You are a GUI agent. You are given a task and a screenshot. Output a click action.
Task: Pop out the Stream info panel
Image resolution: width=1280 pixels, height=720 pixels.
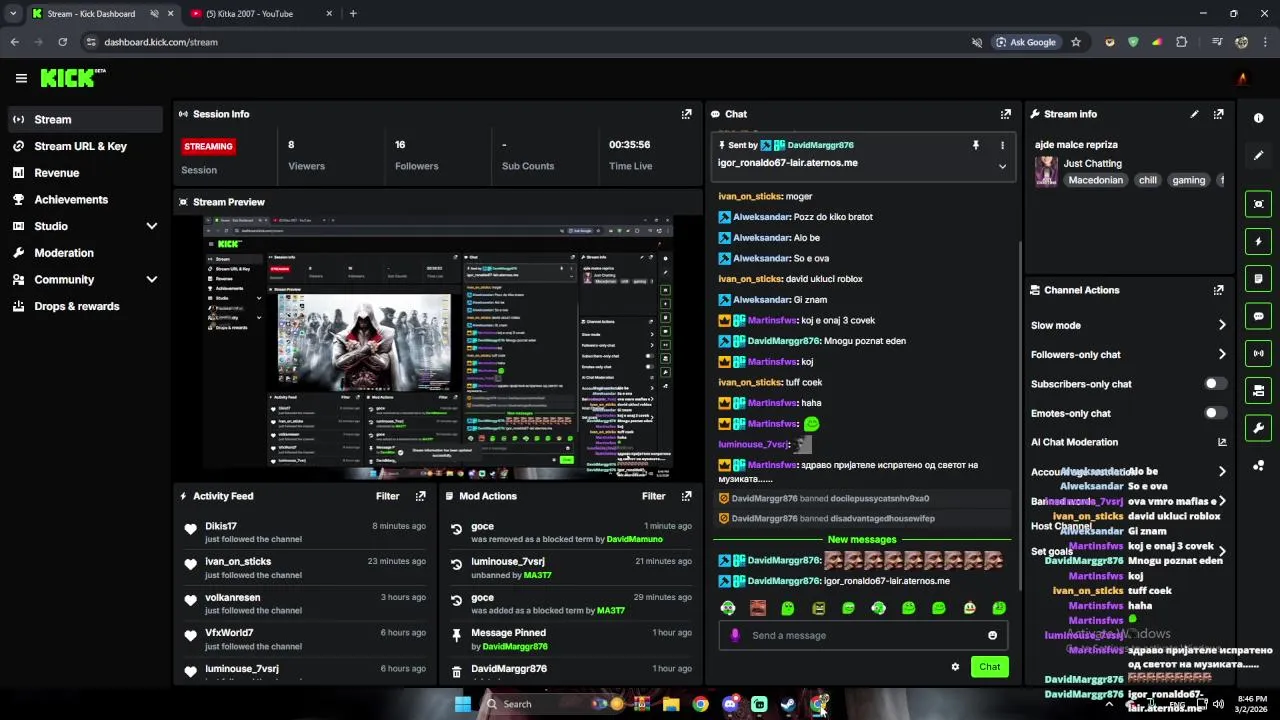pos(1218,114)
